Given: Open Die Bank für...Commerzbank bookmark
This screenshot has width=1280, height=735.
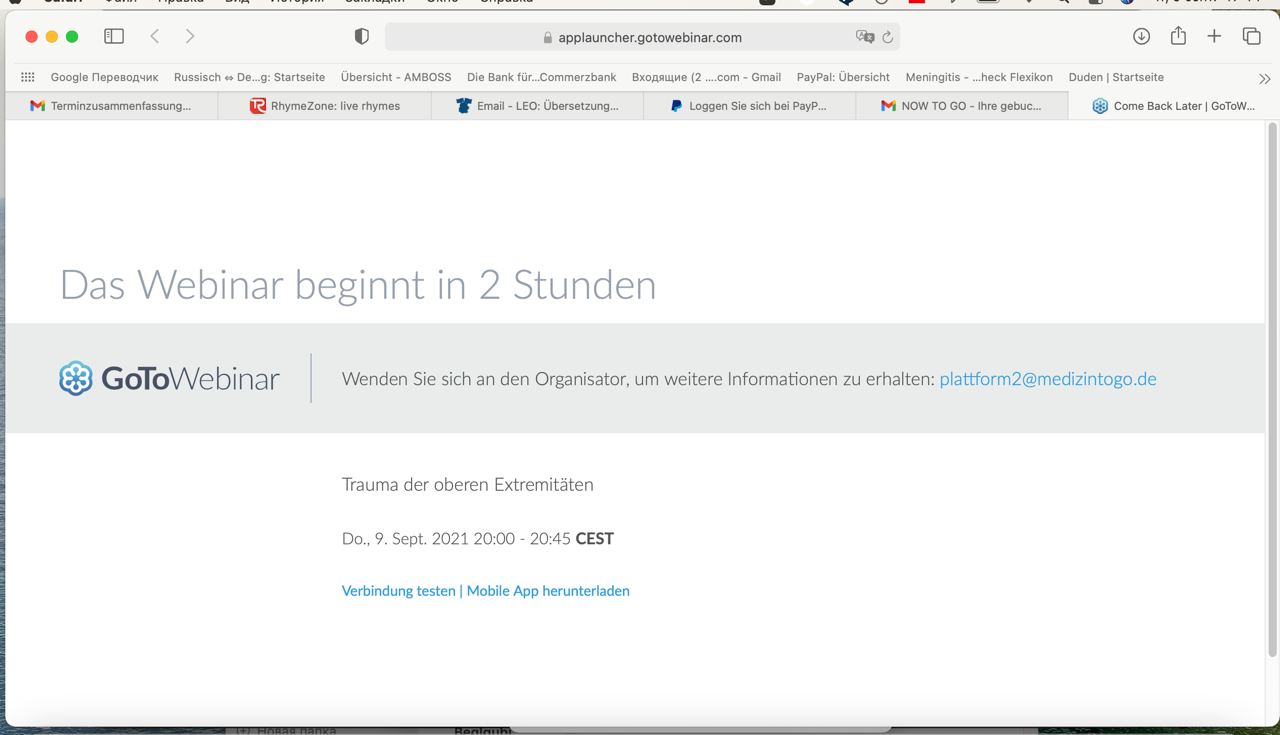Looking at the screenshot, I should tap(541, 77).
